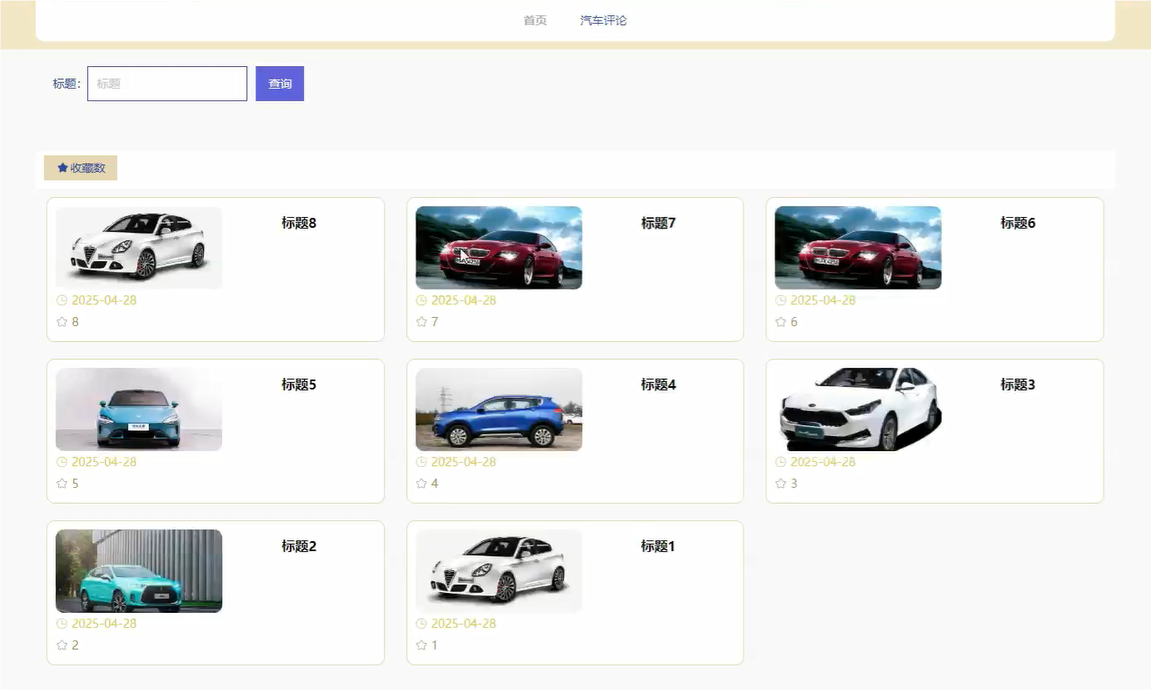Click the 标题5 card title
The width and height of the screenshot is (1151, 690).
(299, 385)
